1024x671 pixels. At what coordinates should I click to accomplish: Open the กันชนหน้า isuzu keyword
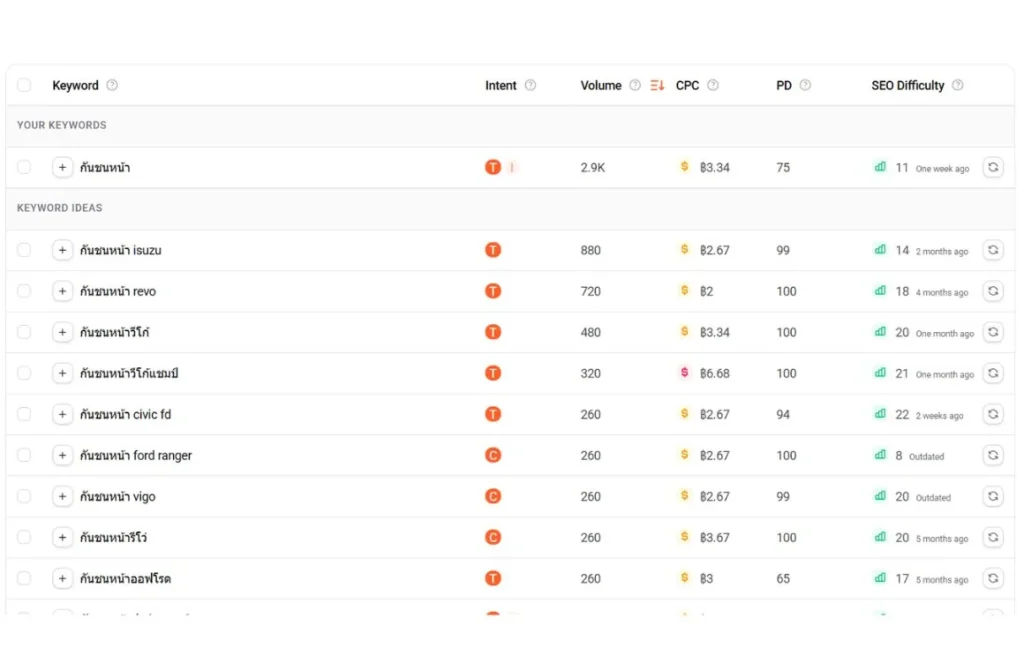pyautogui.click(x=120, y=250)
